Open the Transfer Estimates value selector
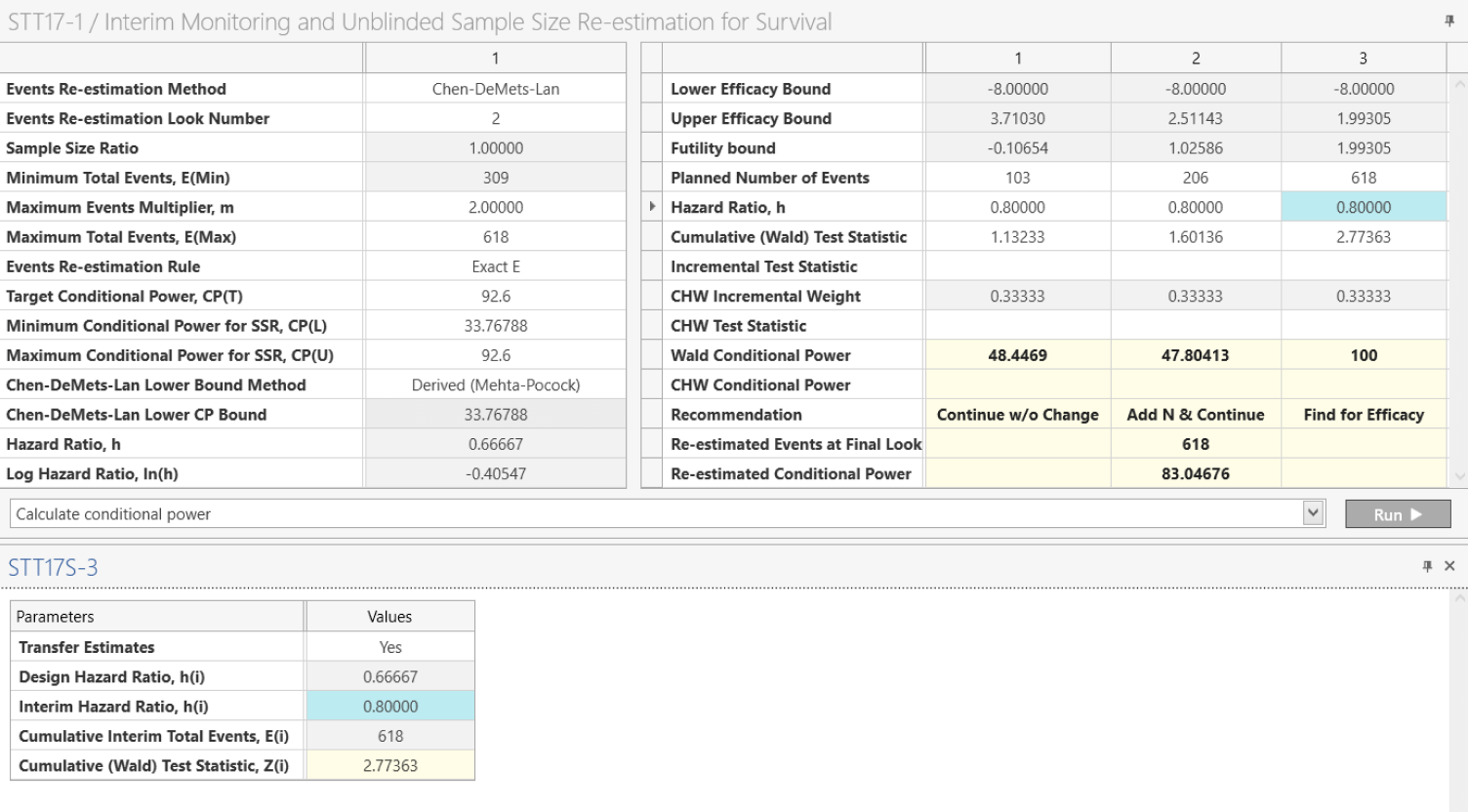This screenshot has height=812, width=1468. point(389,646)
